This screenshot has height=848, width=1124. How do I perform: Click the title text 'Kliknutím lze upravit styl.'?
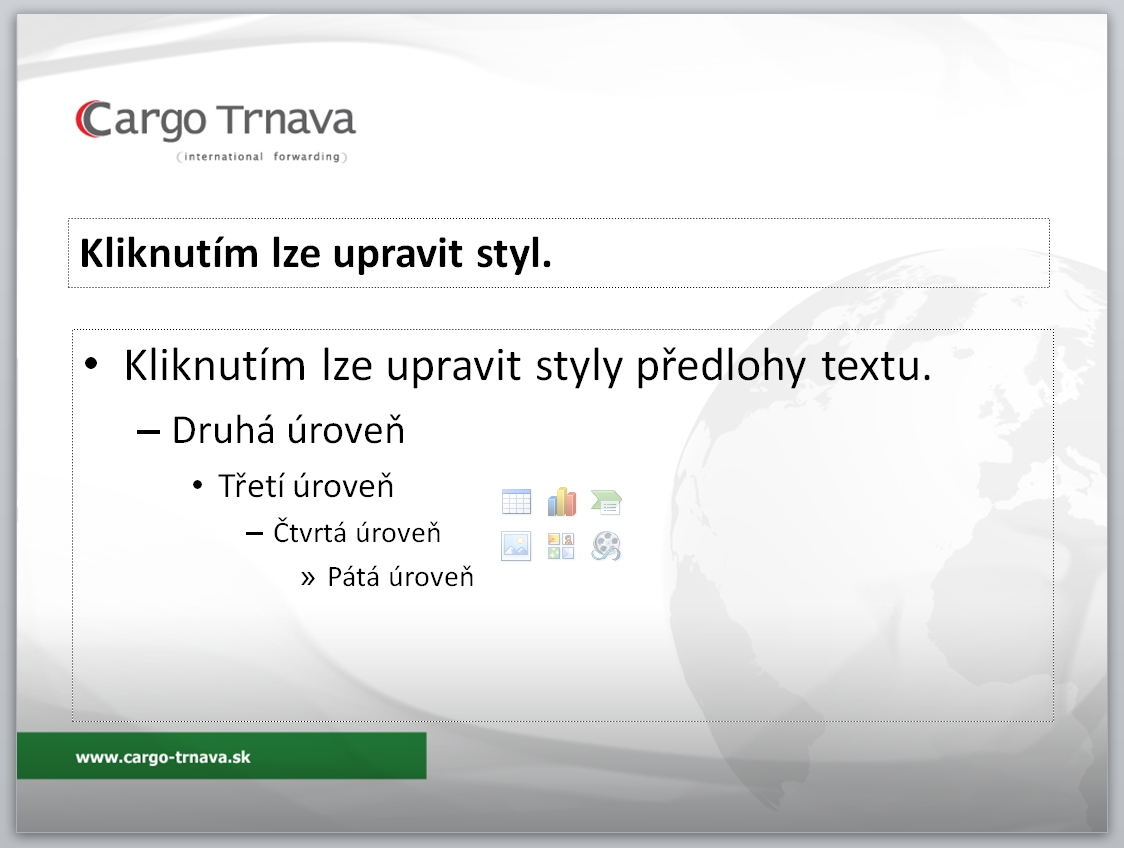coord(315,254)
